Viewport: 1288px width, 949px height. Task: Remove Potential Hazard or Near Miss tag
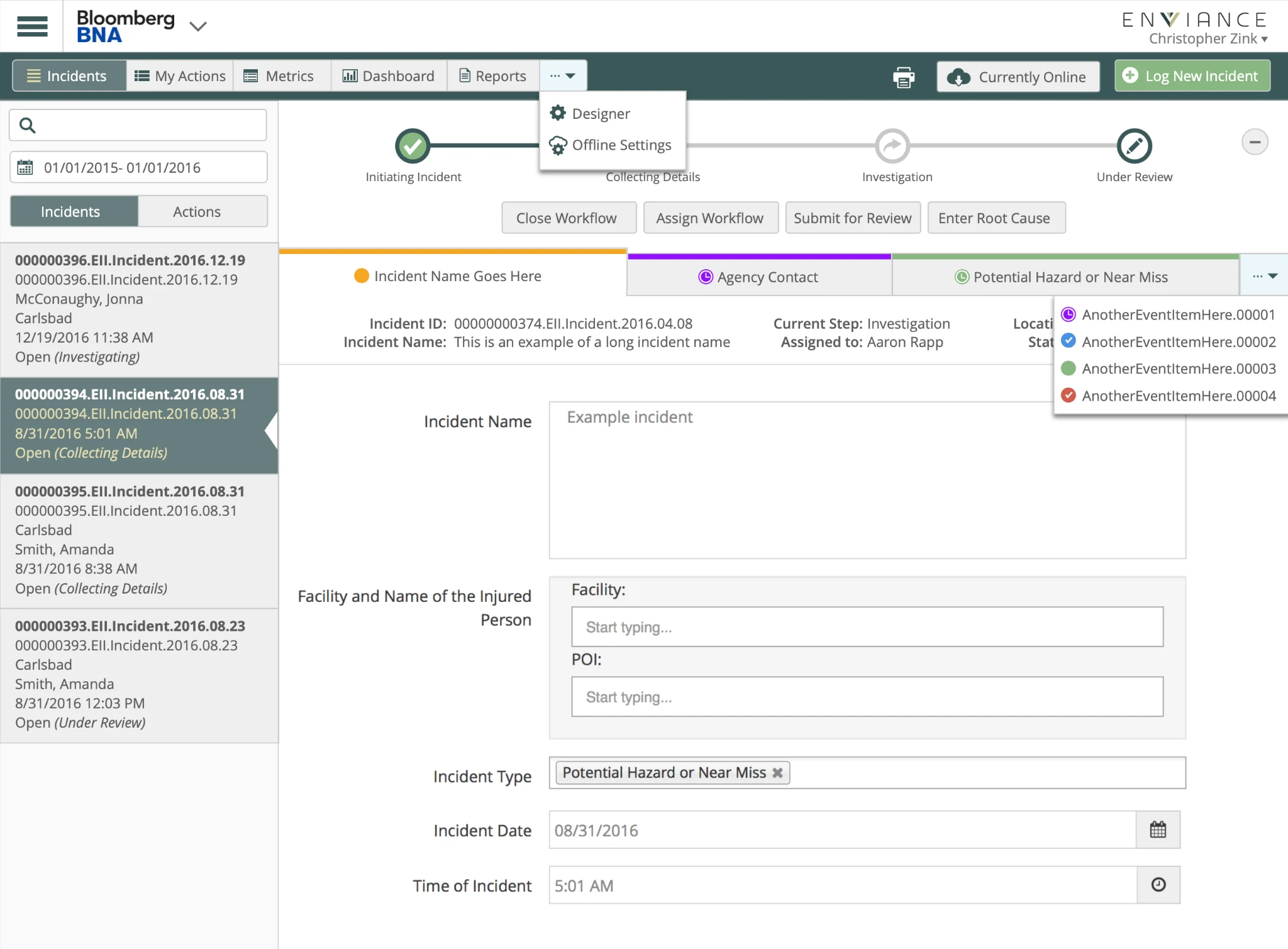pyautogui.click(x=778, y=773)
